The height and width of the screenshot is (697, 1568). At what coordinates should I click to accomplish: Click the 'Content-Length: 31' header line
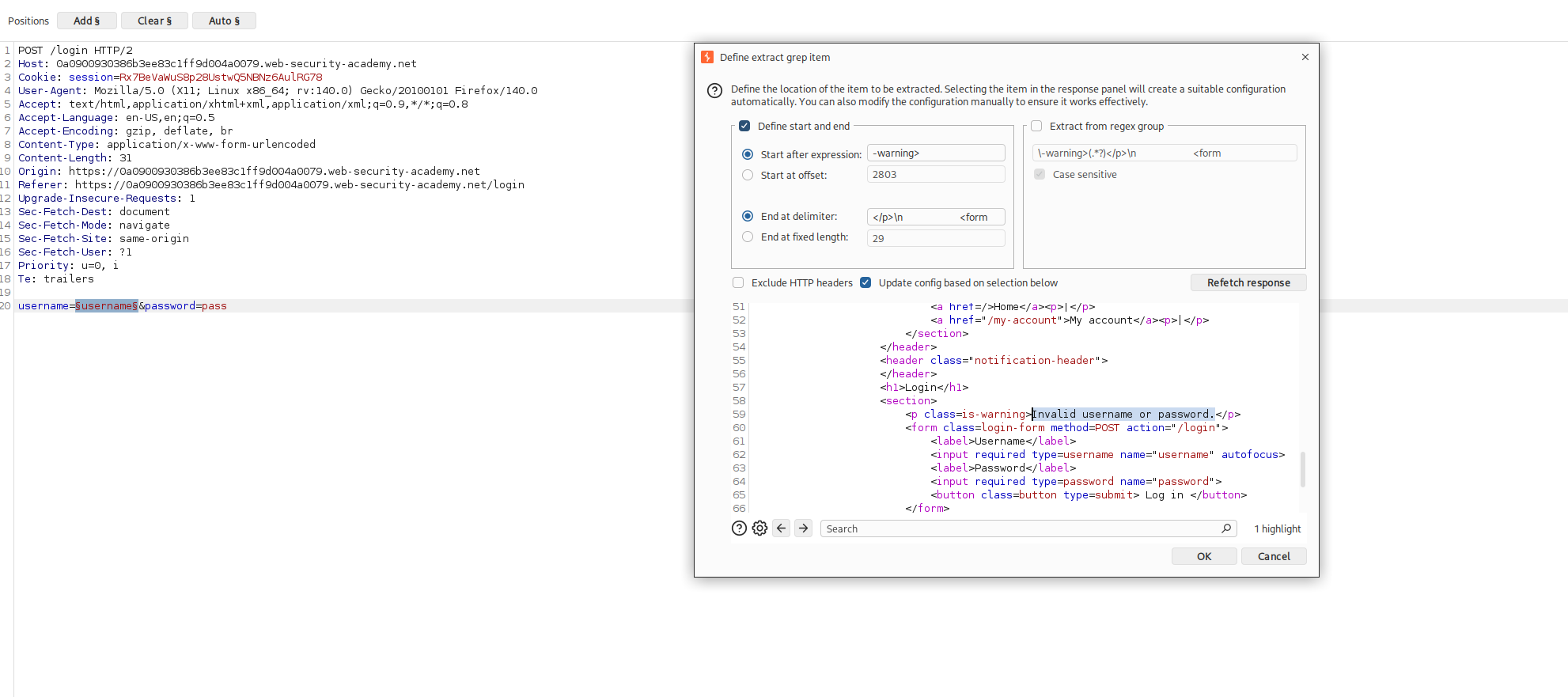75,158
